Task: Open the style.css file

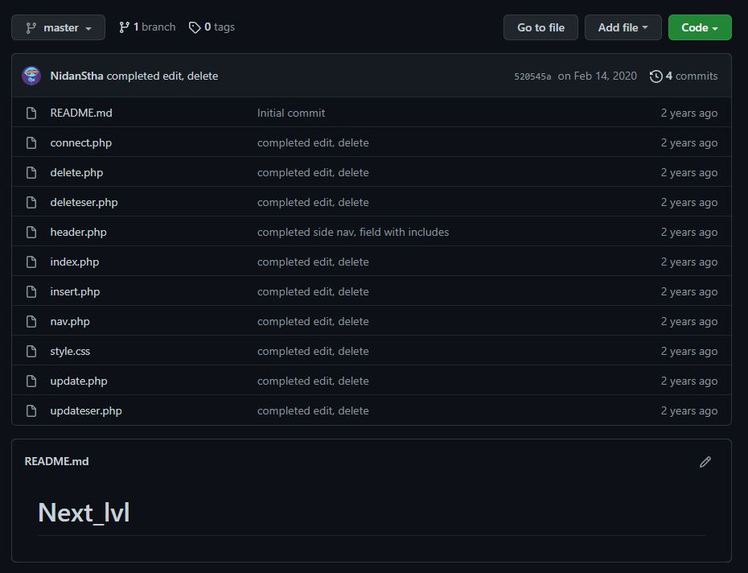Action: pos(70,351)
